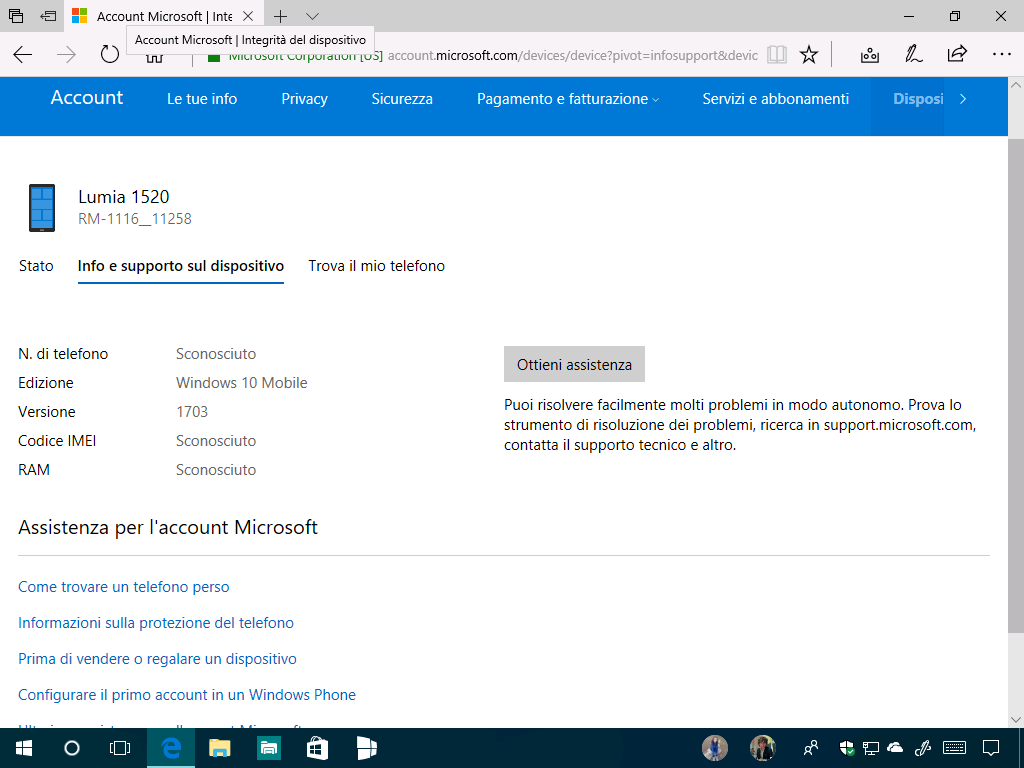This screenshot has width=1024, height=768.
Task: Expand Pagamento e fatturazione dropdown
Action: click(x=568, y=99)
